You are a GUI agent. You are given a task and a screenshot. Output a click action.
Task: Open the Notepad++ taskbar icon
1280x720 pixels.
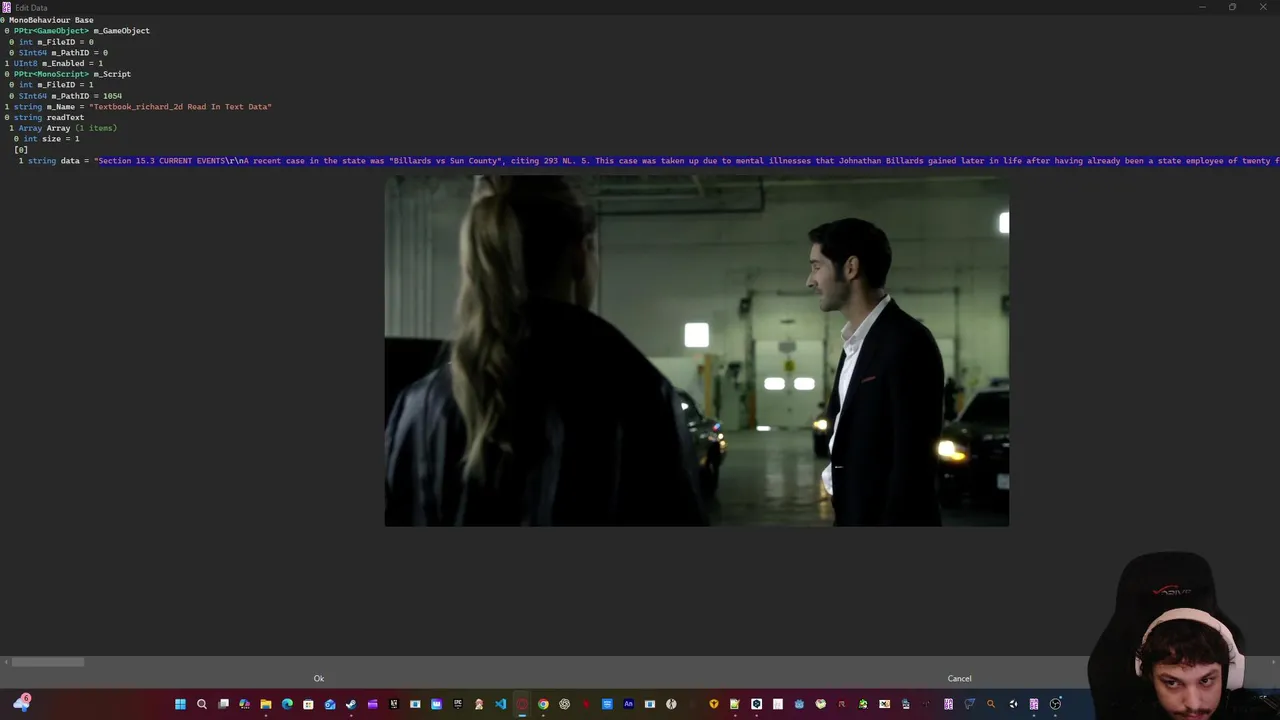(x=734, y=704)
